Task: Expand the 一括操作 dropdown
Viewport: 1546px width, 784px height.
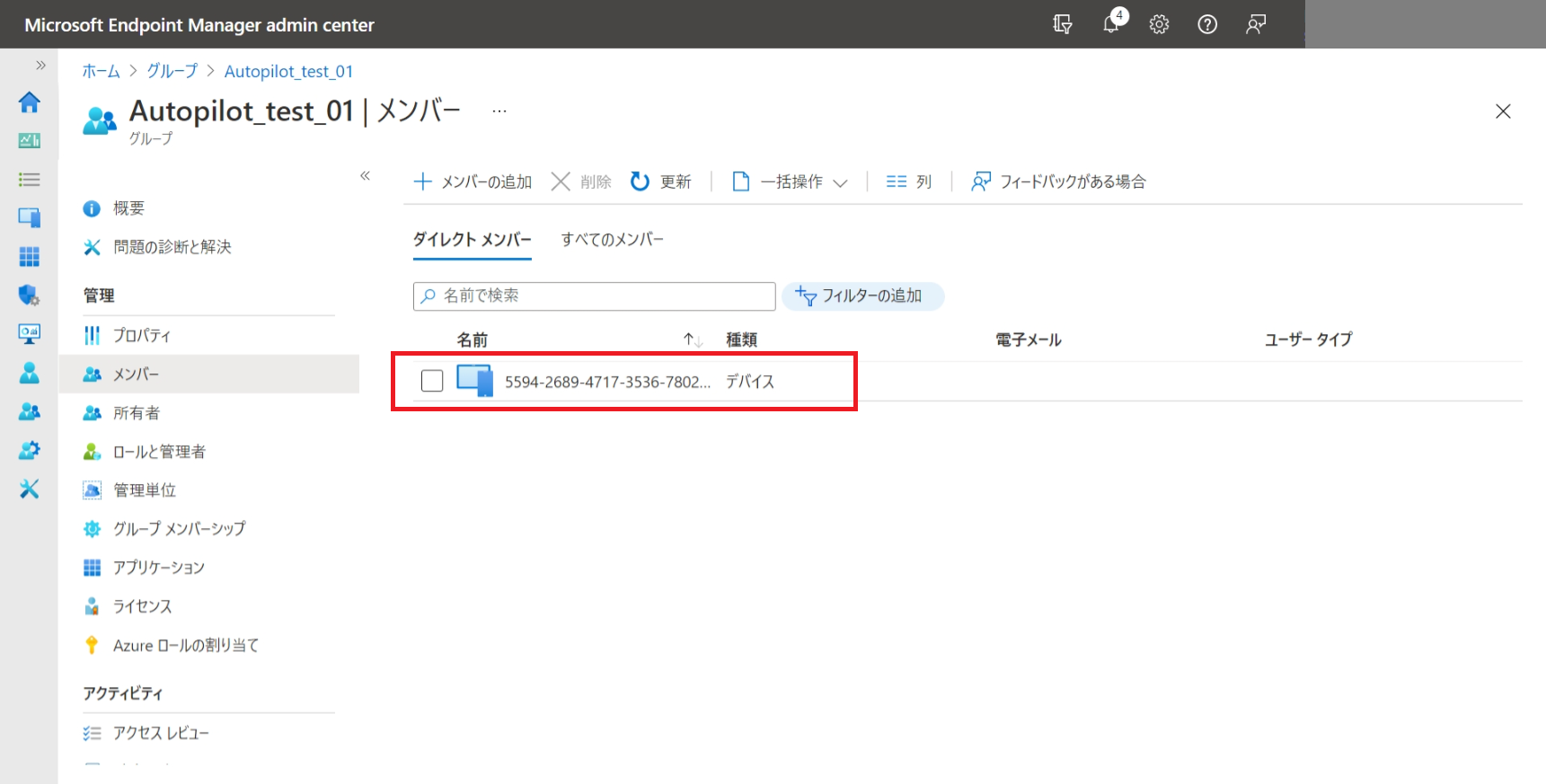Action: pos(790,181)
